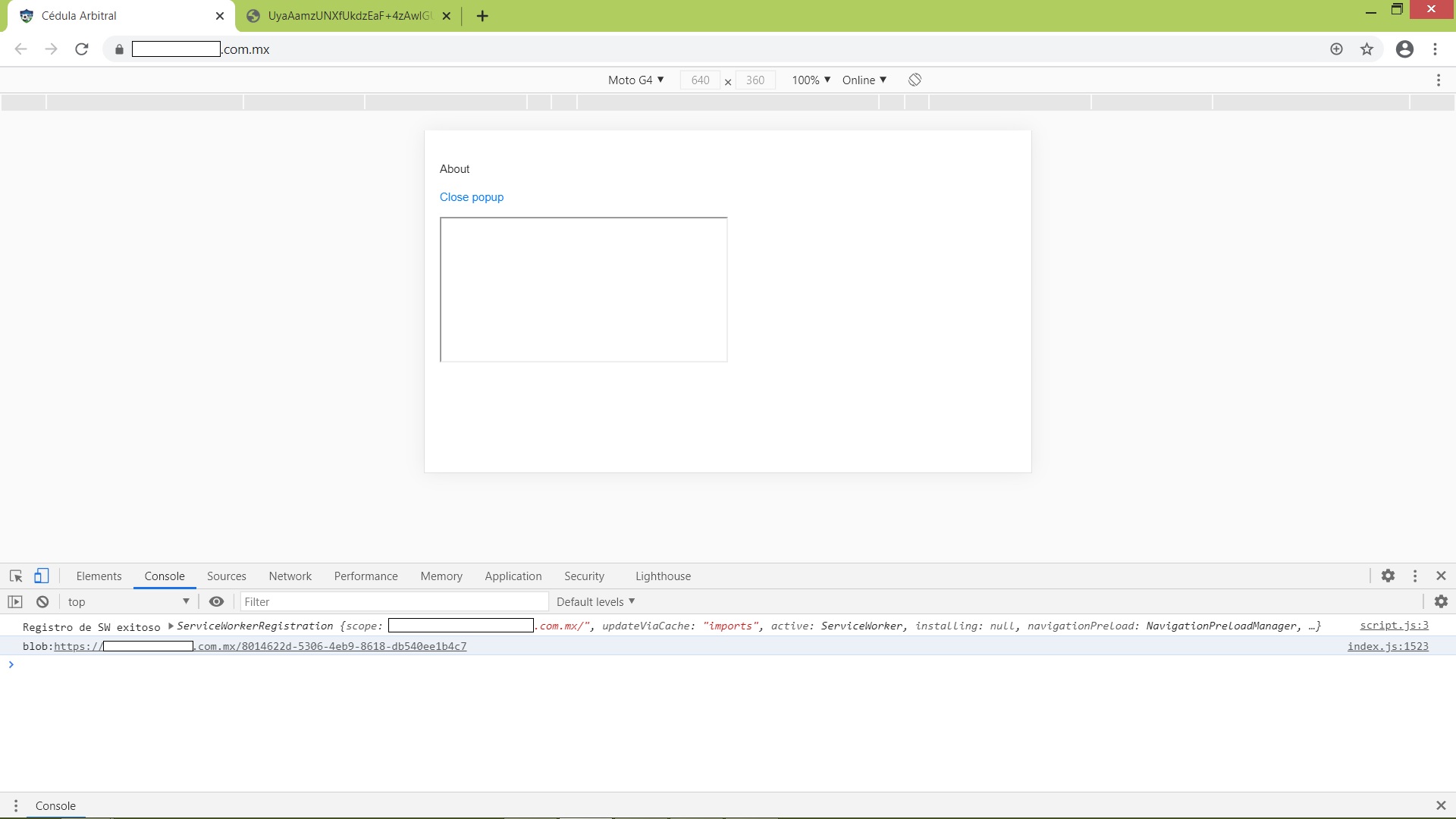This screenshot has height=819, width=1456.
Task: Click the width field showing 640
Action: coord(700,80)
